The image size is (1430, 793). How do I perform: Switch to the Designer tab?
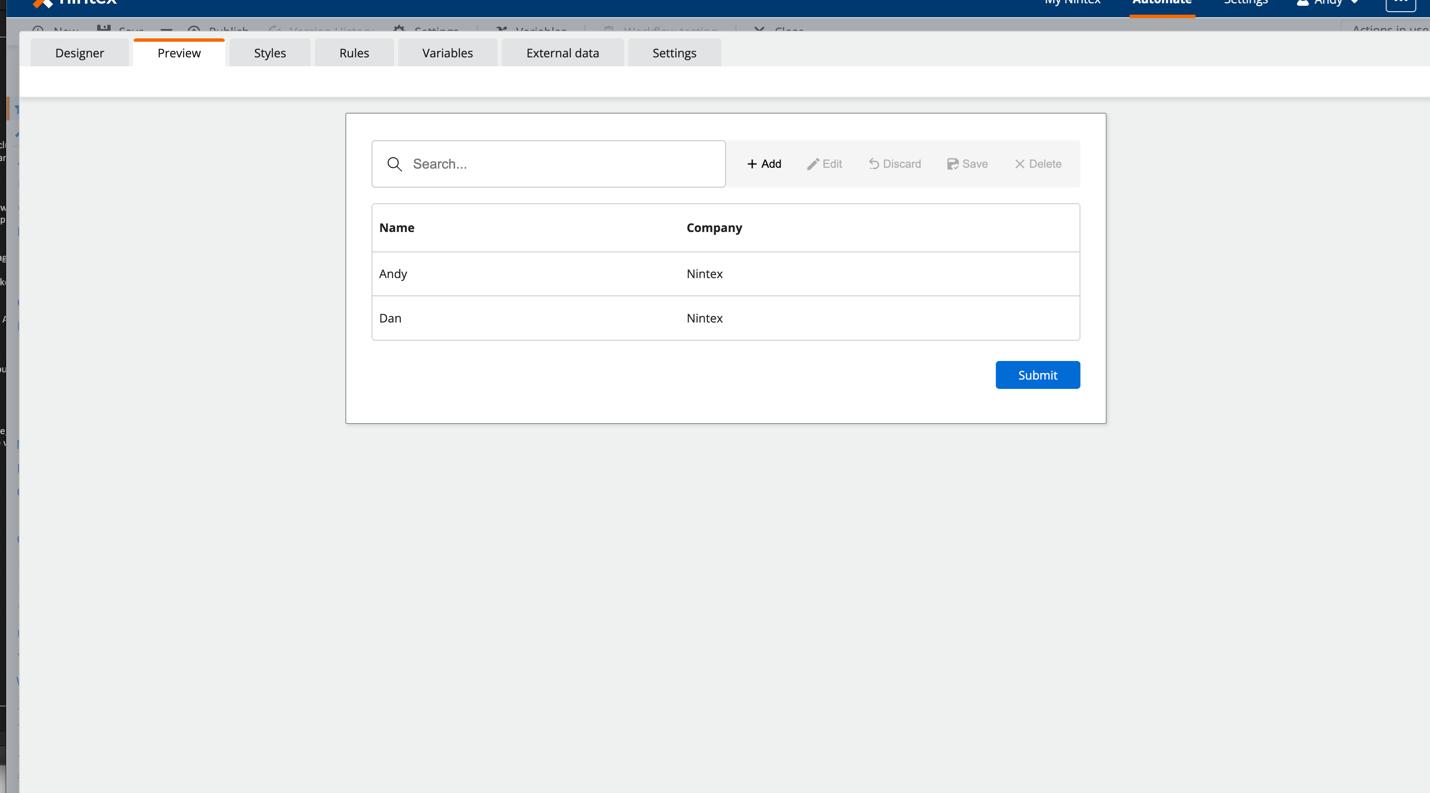pyautogui.click(x=79, y=53)
